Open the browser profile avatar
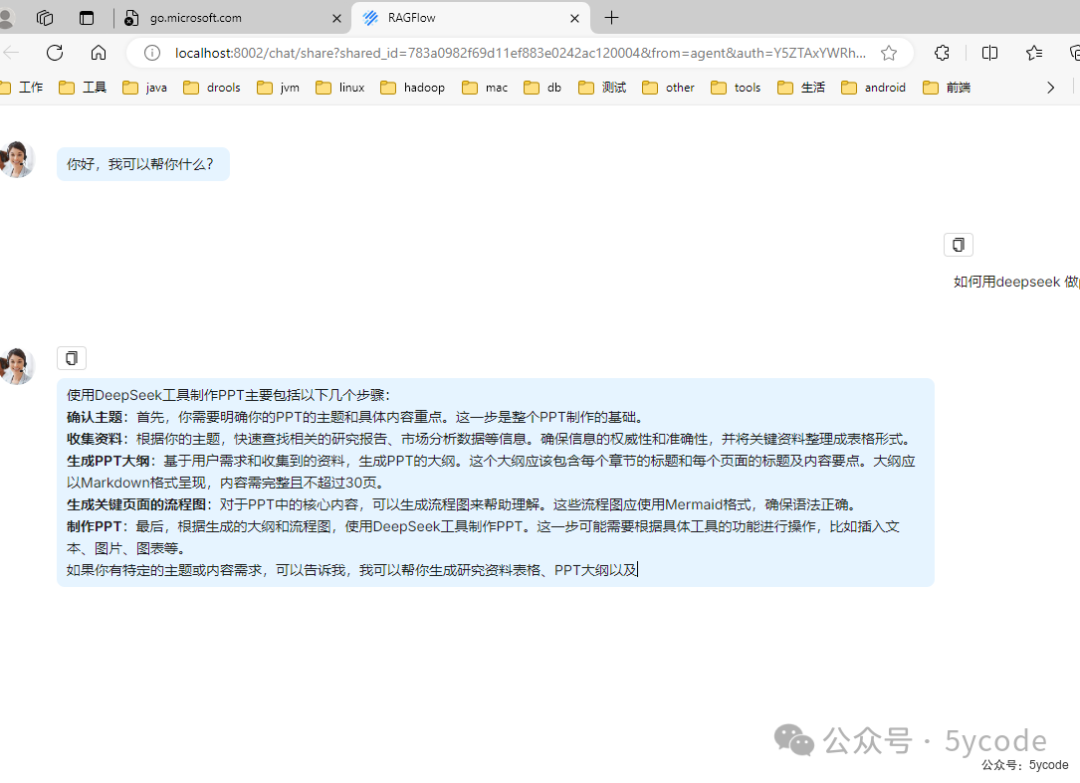The height and width of the screenshot is (783, 1080). (x=6, y=18)
